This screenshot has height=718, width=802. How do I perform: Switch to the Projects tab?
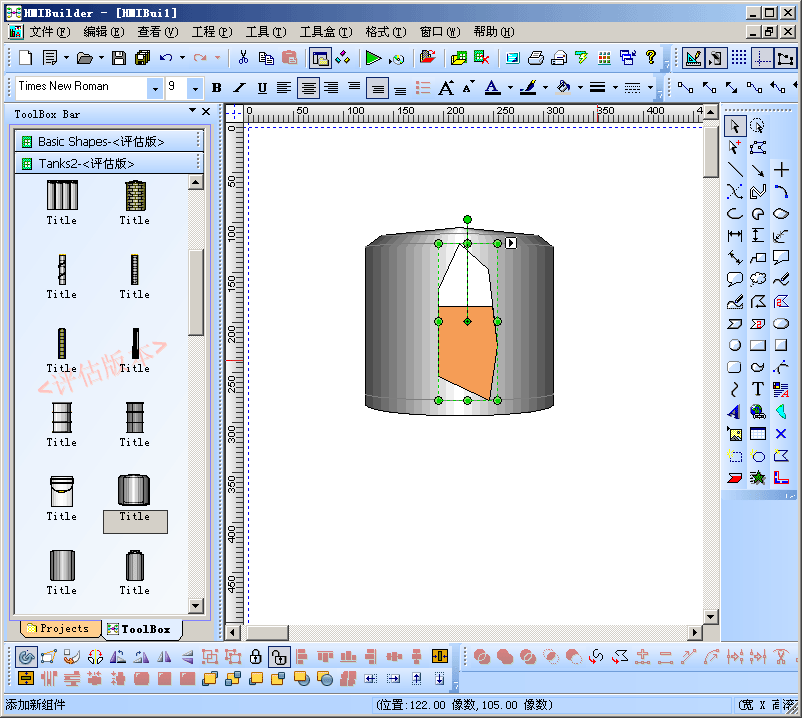click(58, 629)
